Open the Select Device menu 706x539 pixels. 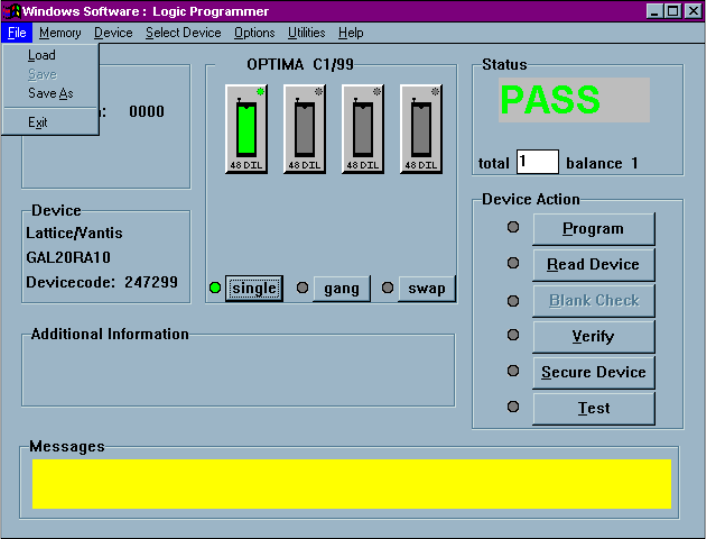[x=183, y=33]
